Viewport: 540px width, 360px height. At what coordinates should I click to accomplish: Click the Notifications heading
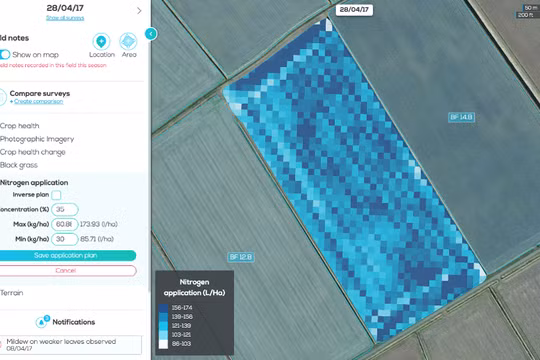coord(74,322)
